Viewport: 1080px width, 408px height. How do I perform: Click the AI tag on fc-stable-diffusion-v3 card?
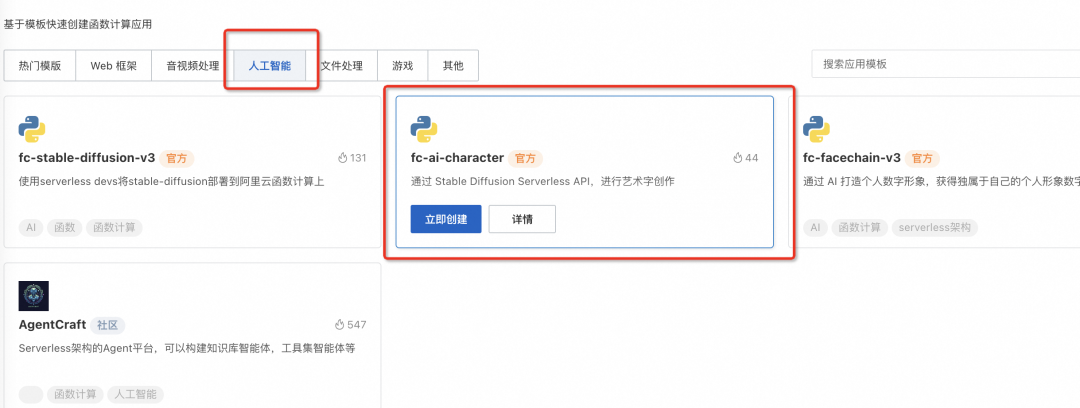30,227
